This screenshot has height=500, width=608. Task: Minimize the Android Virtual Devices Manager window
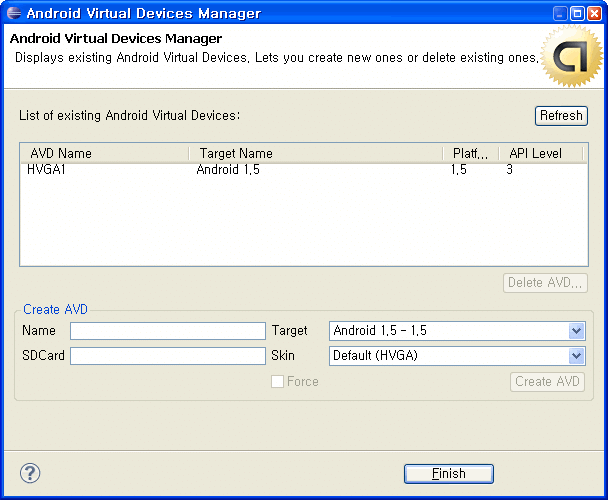click(560, 14)
